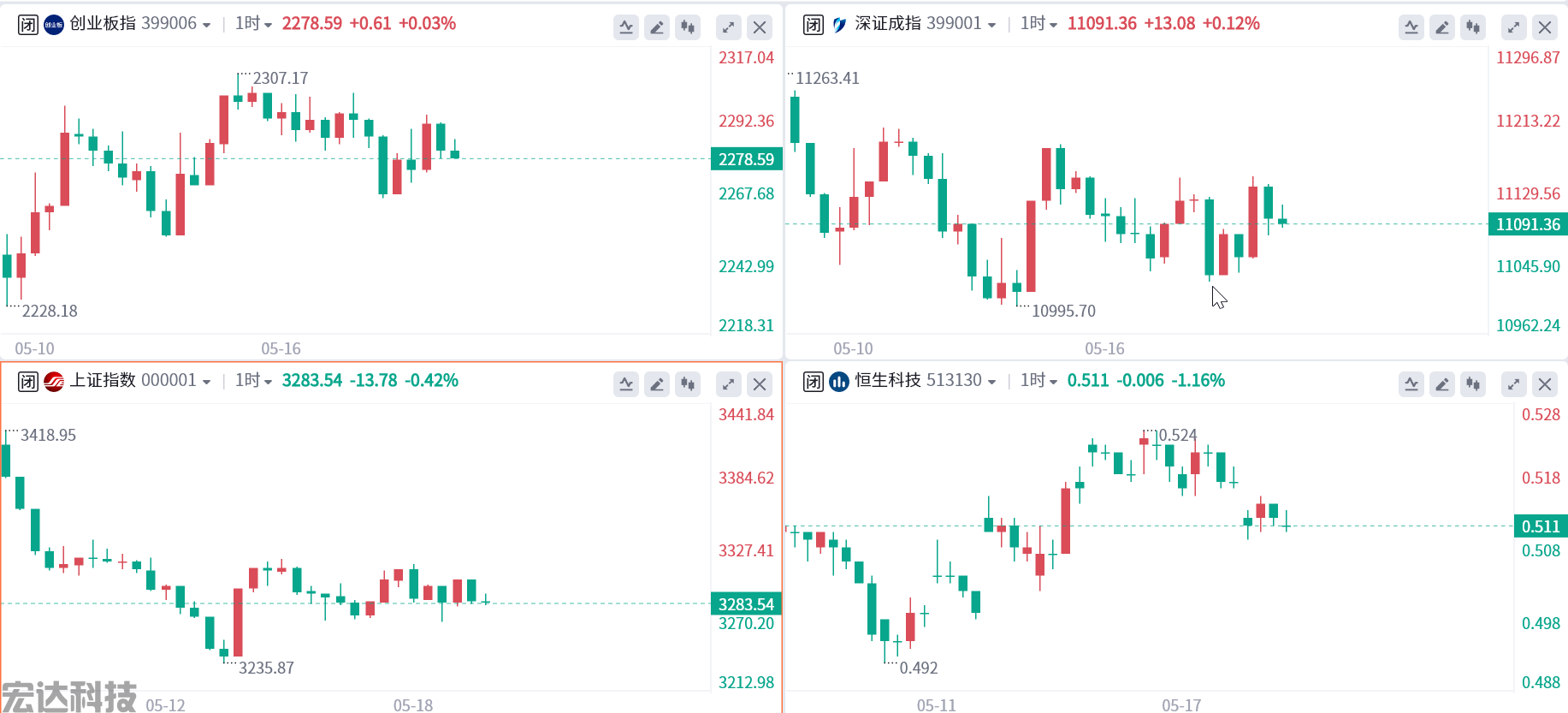Open the 1时 interval dropdown for 深证成指
This screenshot has width=1568, height=713.
(1039, 24)
